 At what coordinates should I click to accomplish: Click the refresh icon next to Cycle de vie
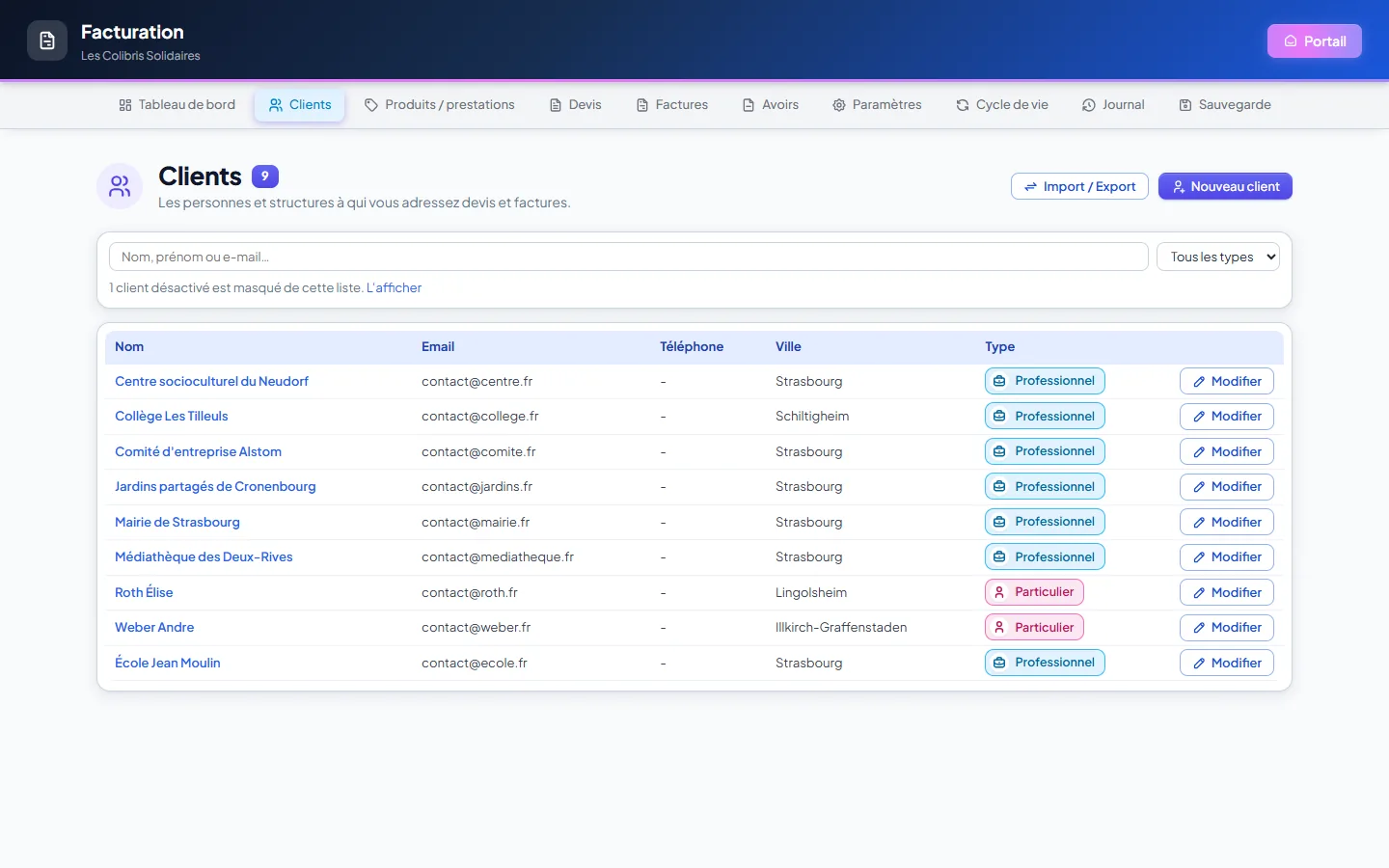963,105
